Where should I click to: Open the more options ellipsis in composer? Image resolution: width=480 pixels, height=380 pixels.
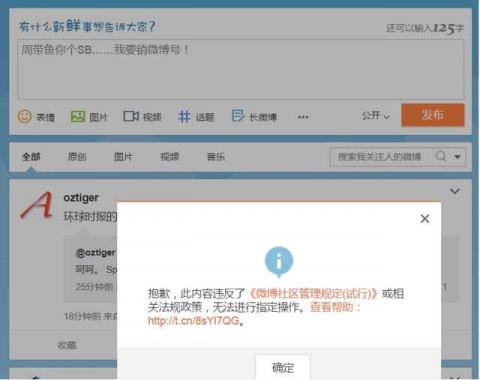[x=303, y=117]
